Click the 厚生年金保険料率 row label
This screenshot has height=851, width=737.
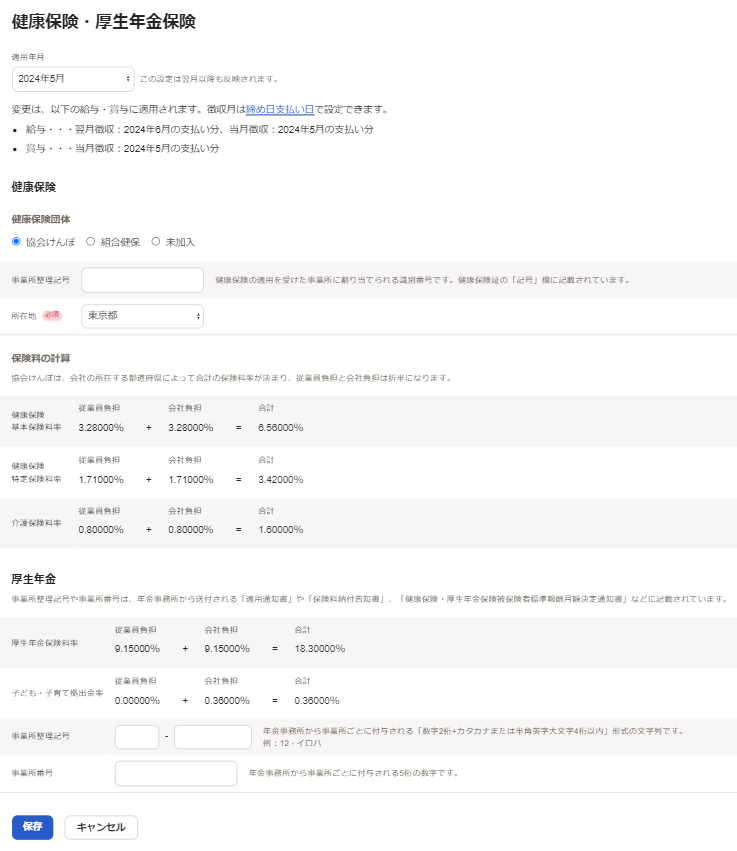click(45, 643)
